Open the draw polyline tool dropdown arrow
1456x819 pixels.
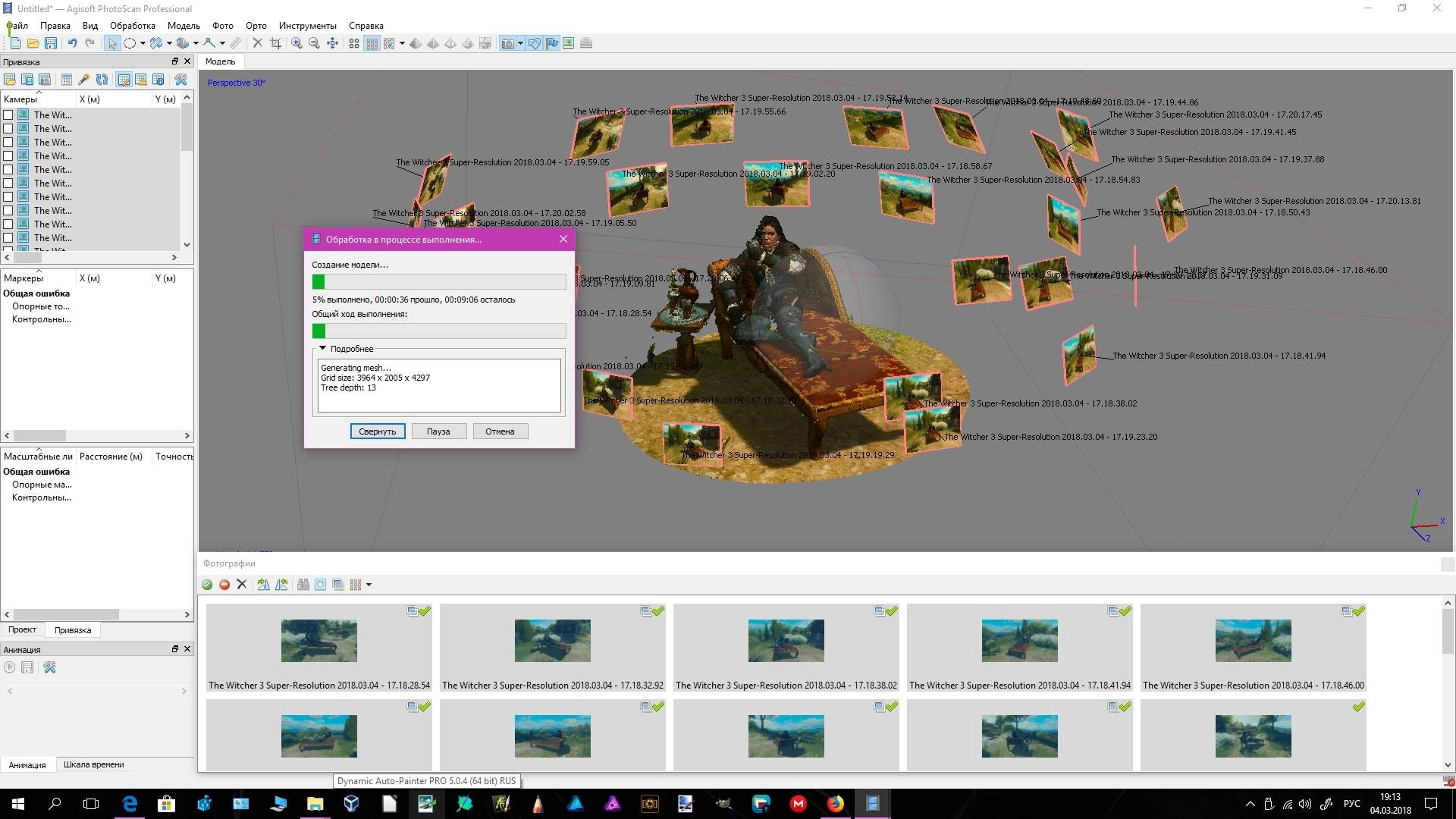pyautogui.click(x=222, y=43)
